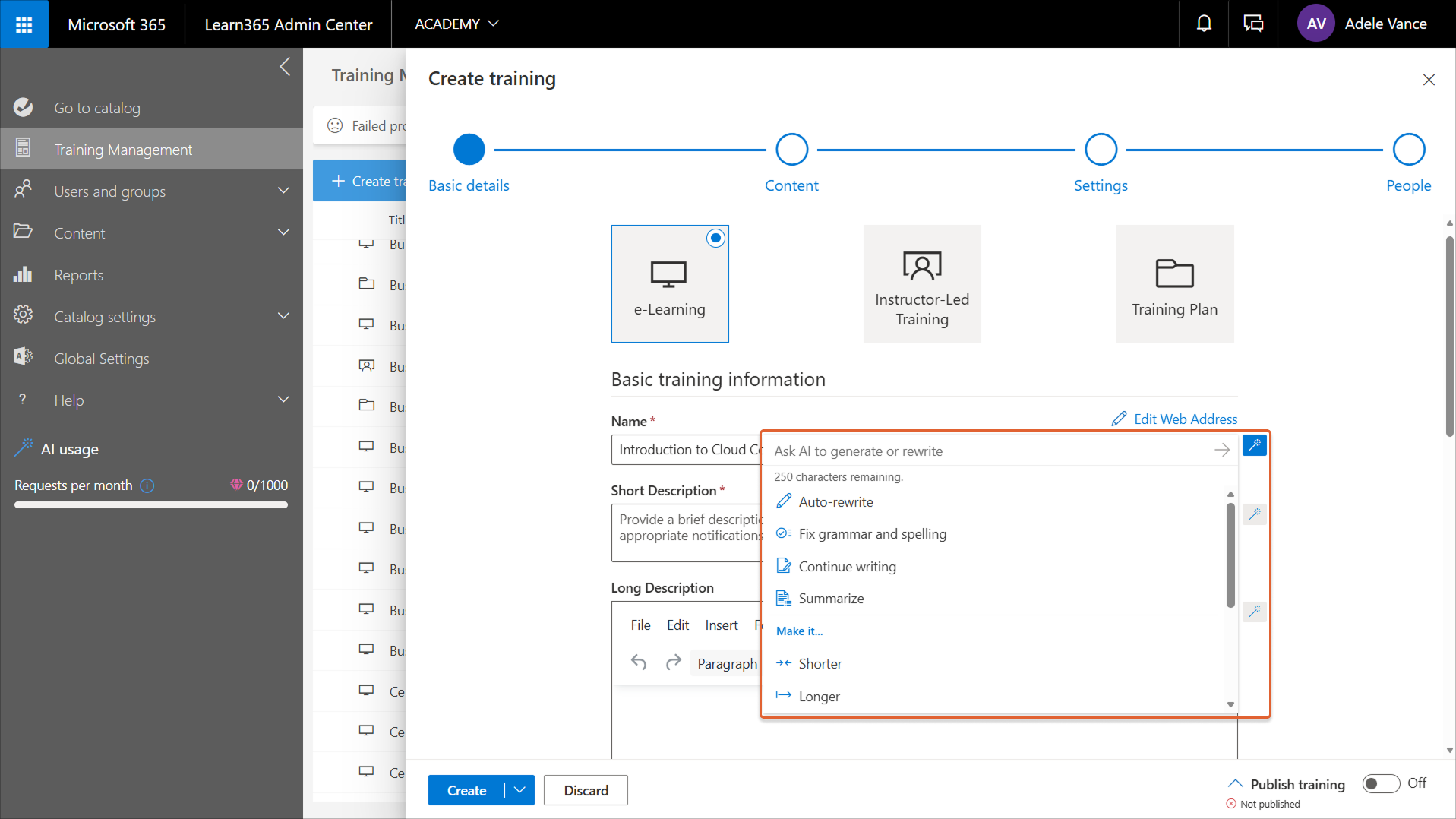Screen dimensions: 1456x819
Task: Submit the AI prompt arrow
Action: [x=1221, y=451]
